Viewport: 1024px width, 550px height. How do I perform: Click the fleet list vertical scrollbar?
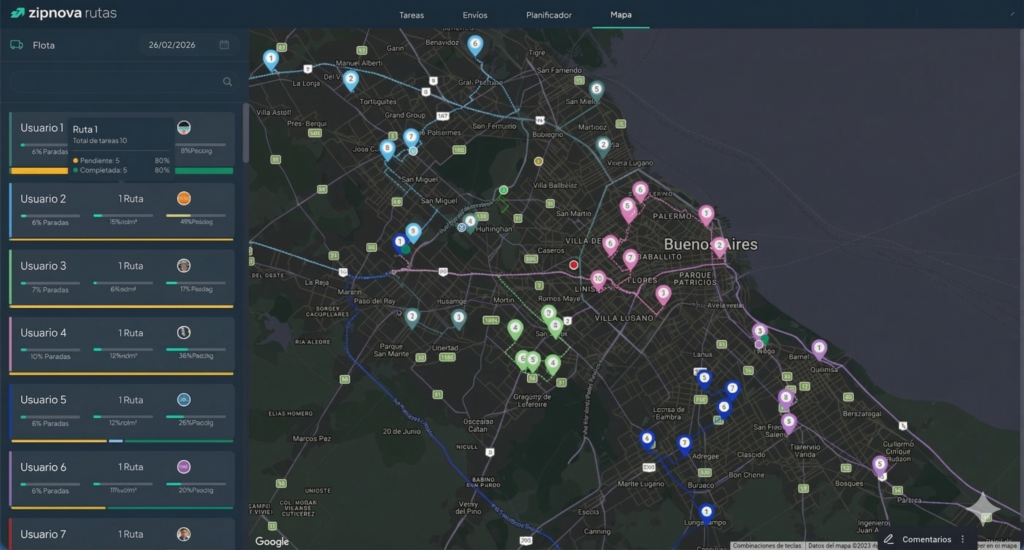tap(246, 133)
